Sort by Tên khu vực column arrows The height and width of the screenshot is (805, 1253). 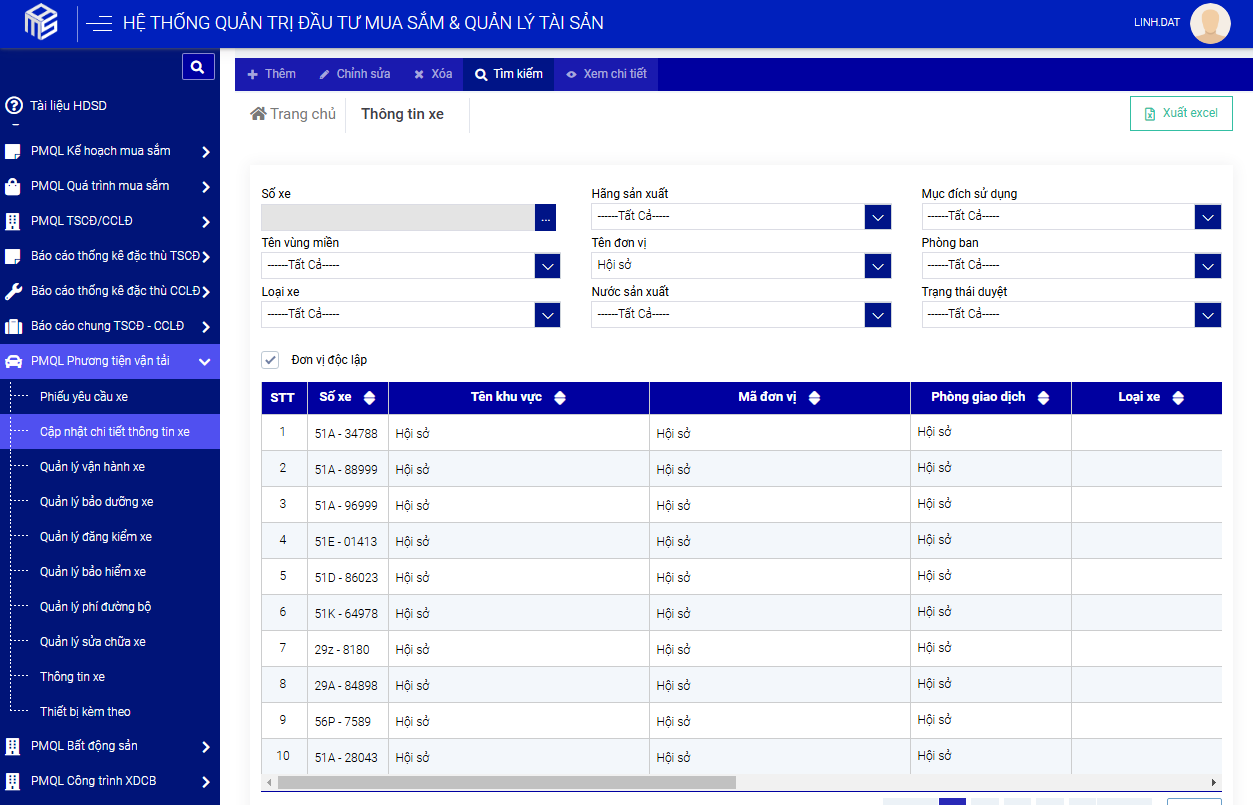click(560, 398)
